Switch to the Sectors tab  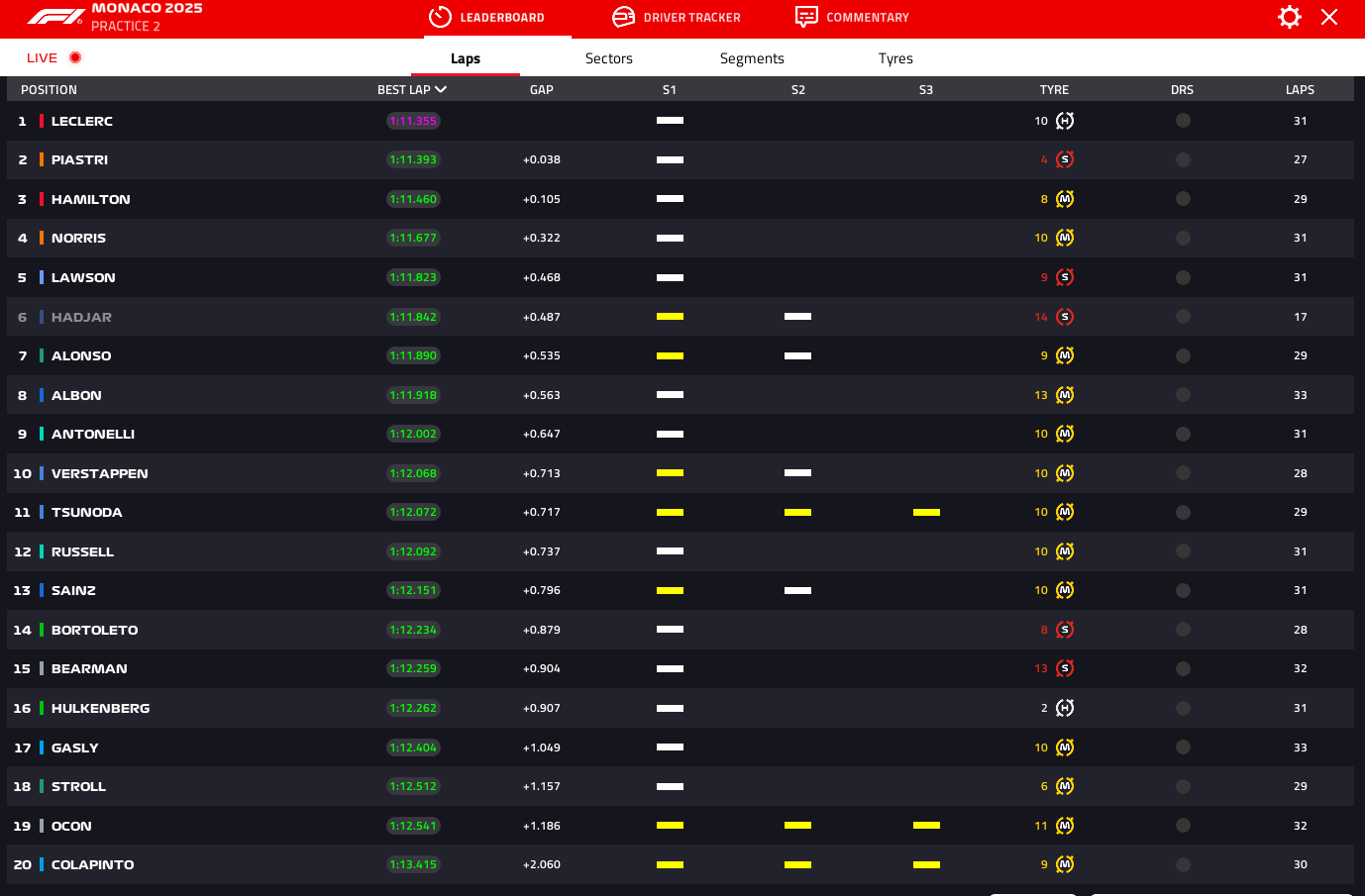coord(609,58)
